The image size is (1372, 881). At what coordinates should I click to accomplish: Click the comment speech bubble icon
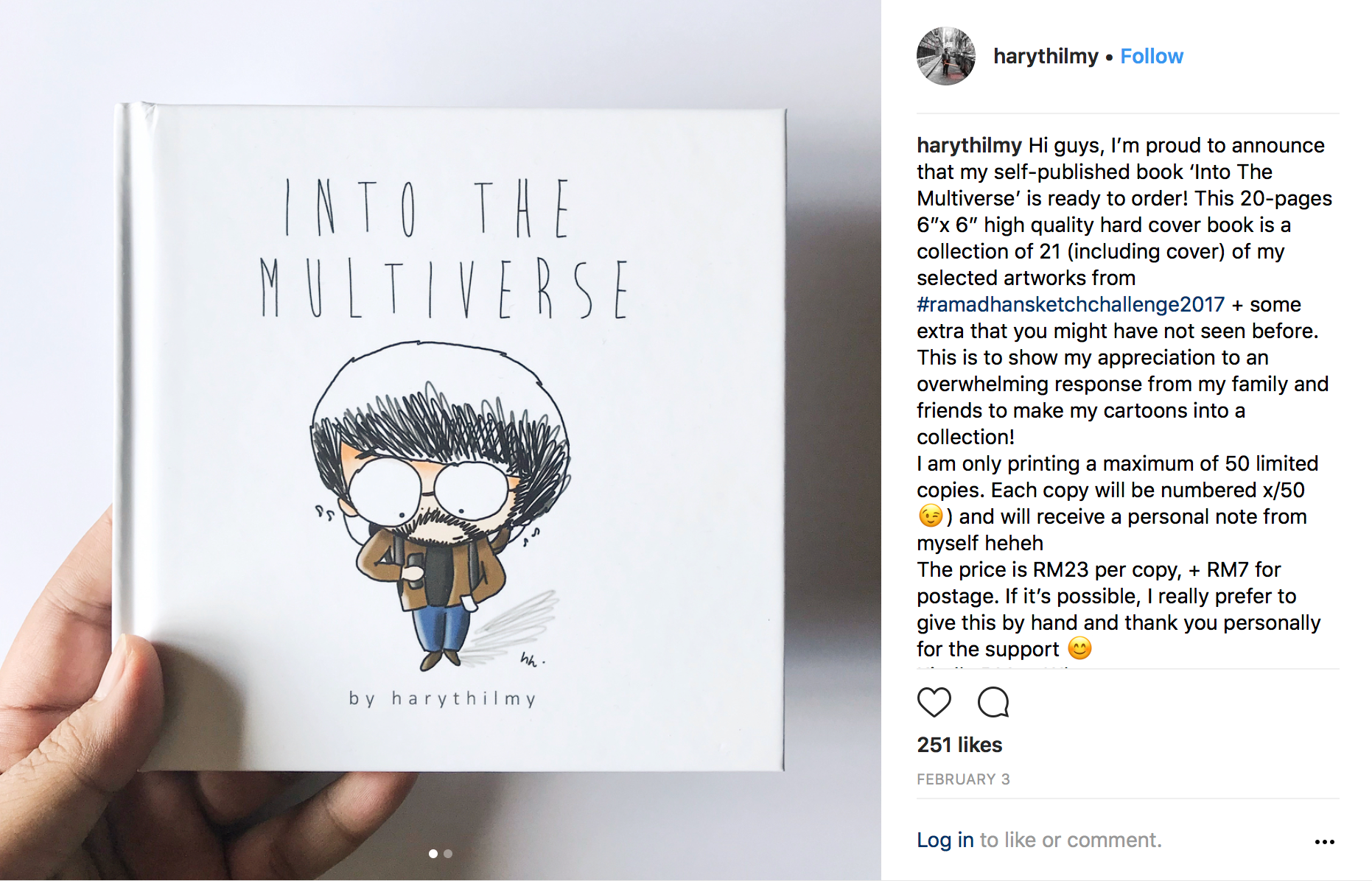[993, 702]
